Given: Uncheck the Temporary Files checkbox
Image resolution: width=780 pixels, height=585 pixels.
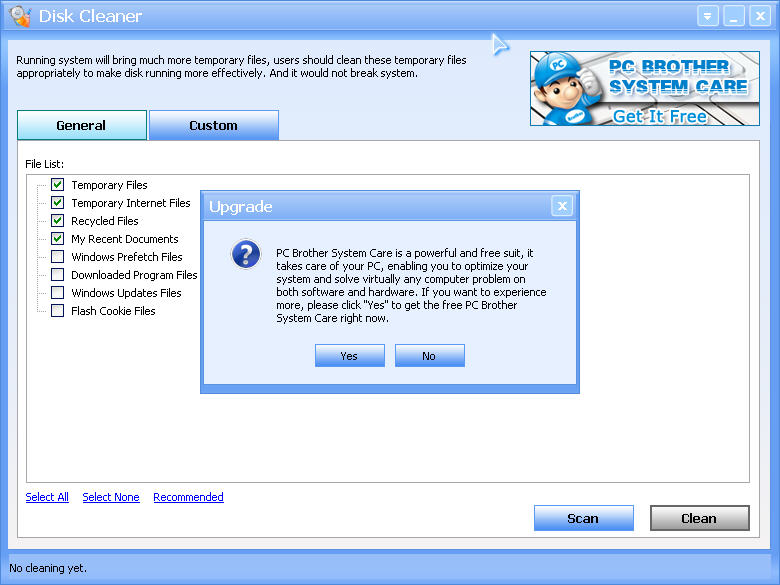Looking at the screenshot, I should (58, 185).
